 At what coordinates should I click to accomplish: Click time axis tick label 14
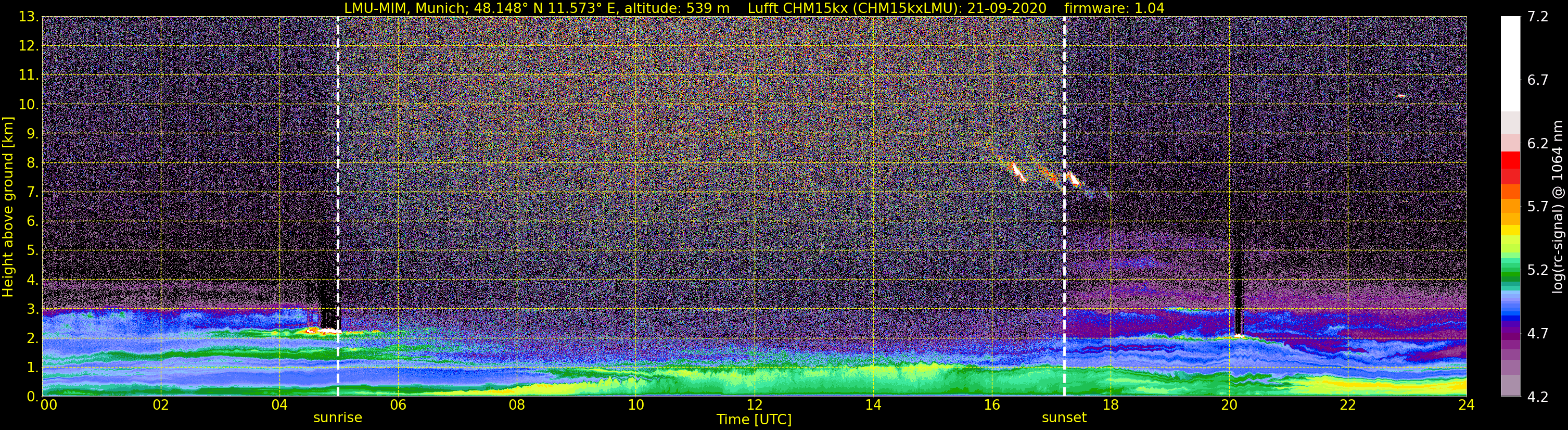pos(873,405)
